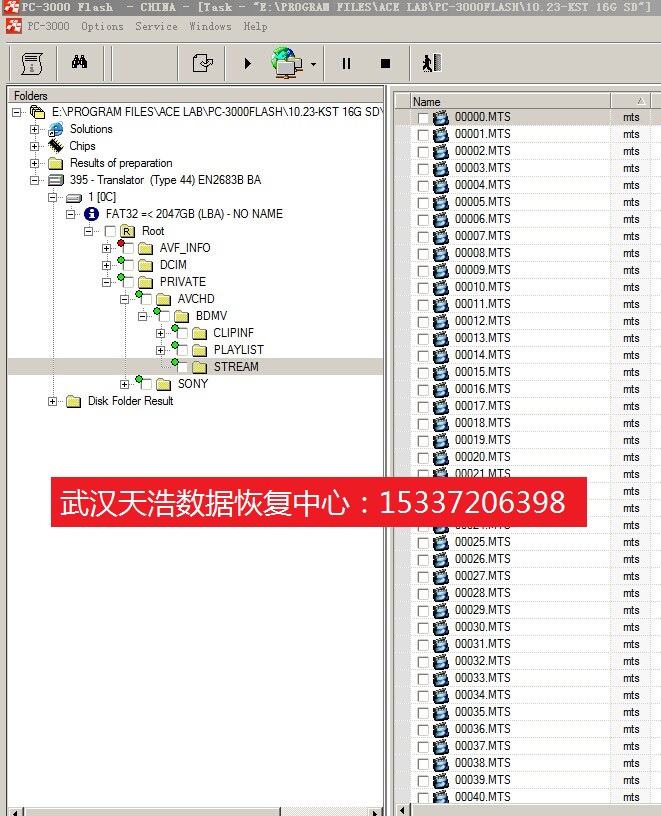Click the FAT32 info icon in tree
661x816 pixels.
coord(91,214)
